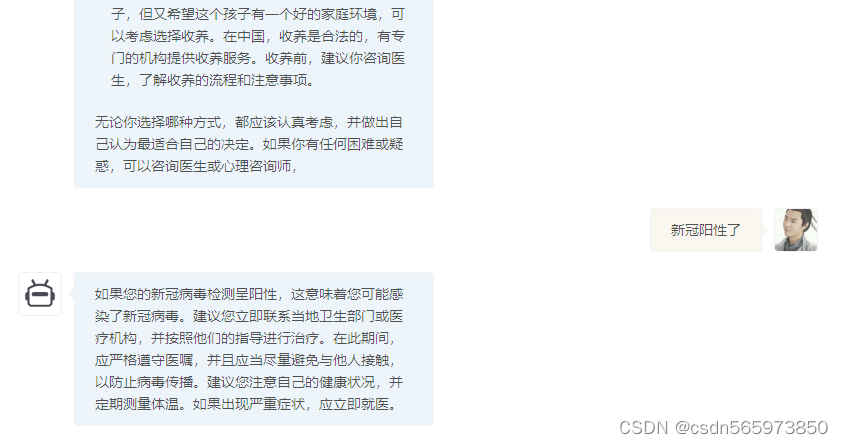Screen dimensions: 843x444
Task: Click the last line 定期测量体温 of reply
Action: [246, 404]
